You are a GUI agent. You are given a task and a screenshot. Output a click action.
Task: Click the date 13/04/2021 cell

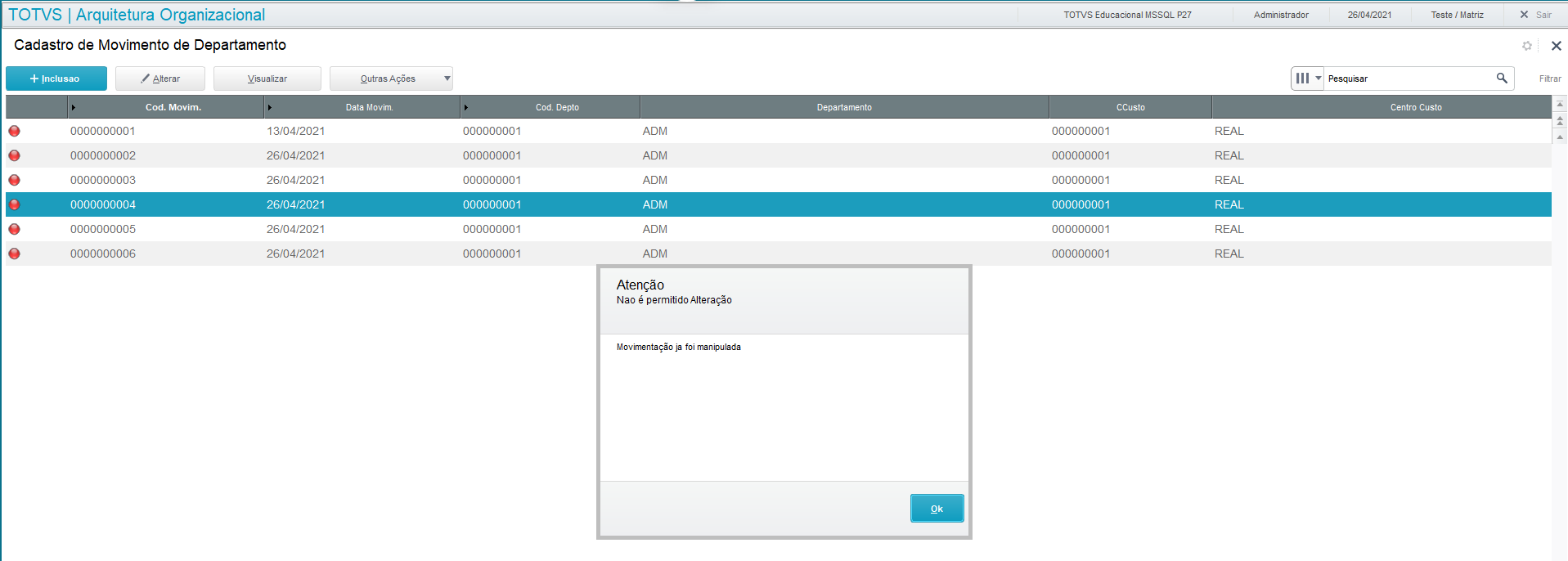295,131
